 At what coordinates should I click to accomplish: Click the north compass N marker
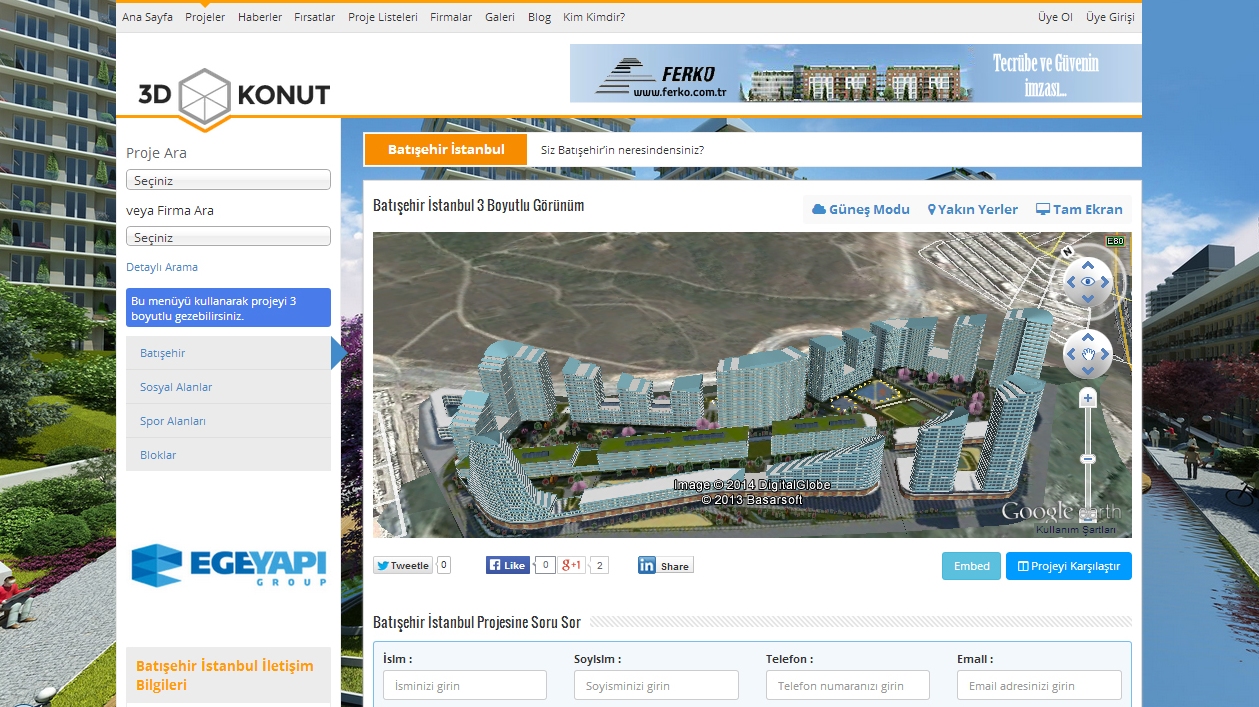pyautogui.click(x=1068, y=251)
